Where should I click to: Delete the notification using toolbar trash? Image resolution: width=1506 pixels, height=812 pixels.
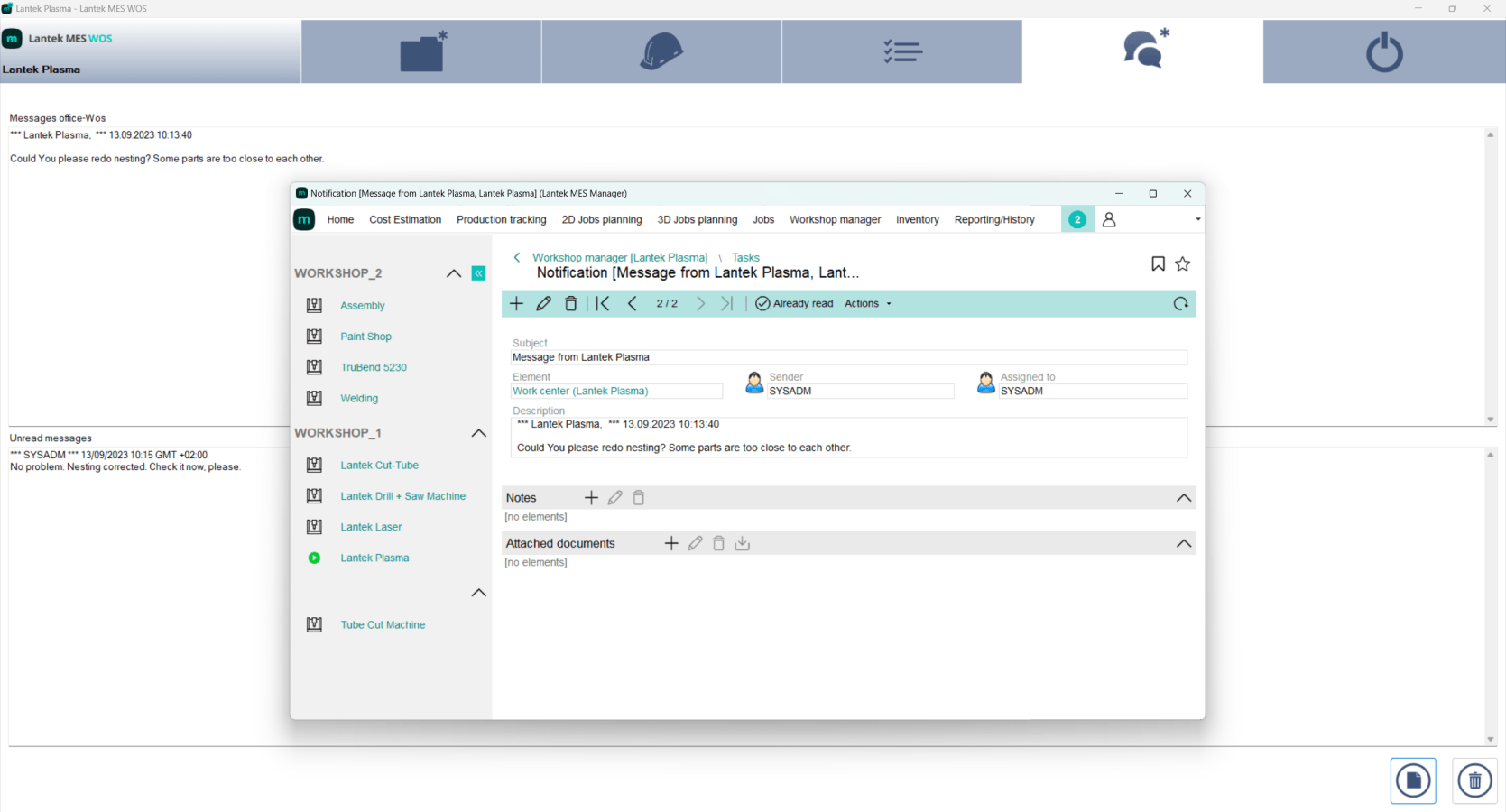[x=570, y=304]
